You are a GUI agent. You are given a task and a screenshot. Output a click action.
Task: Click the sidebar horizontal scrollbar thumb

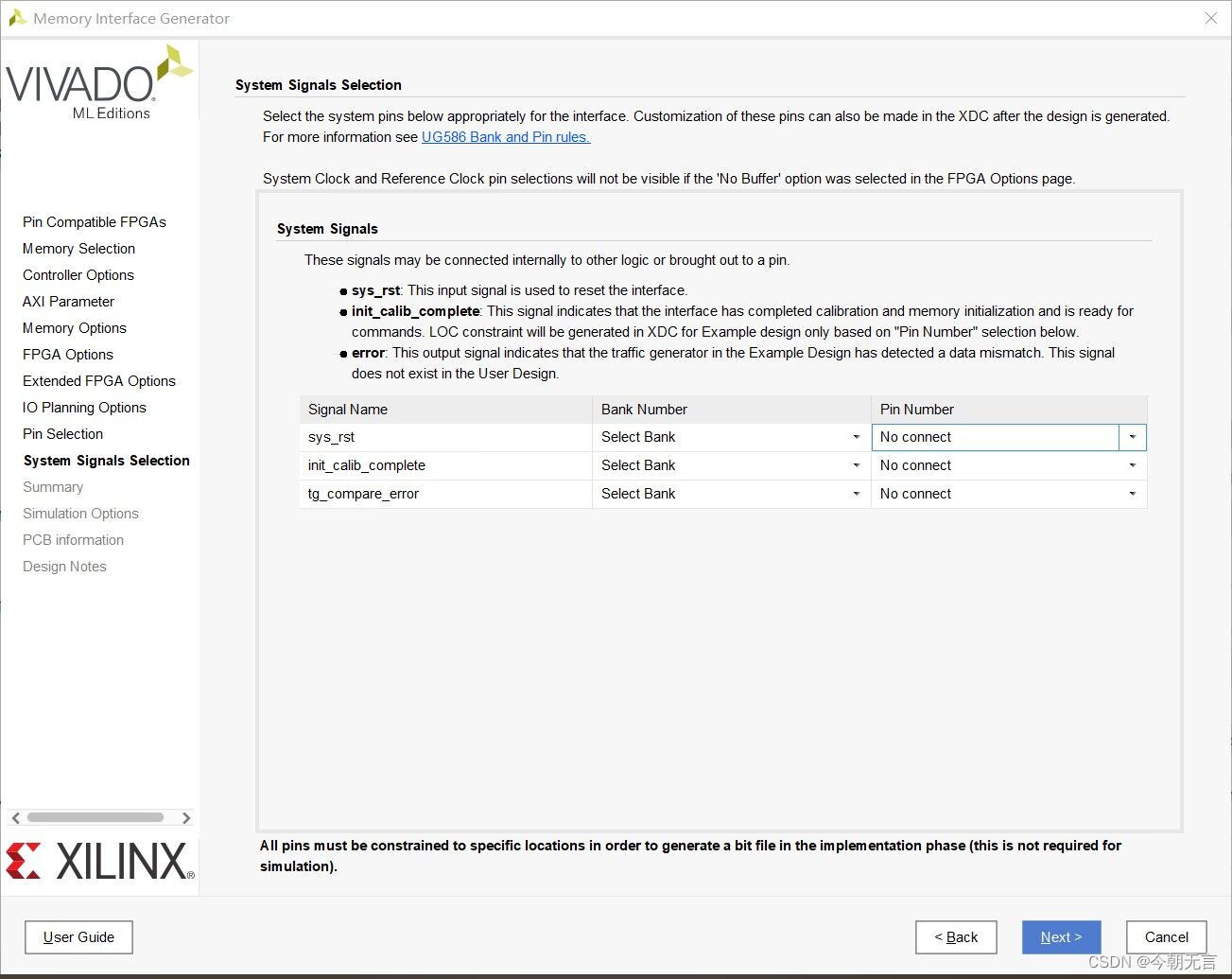(x=95, y=817)
